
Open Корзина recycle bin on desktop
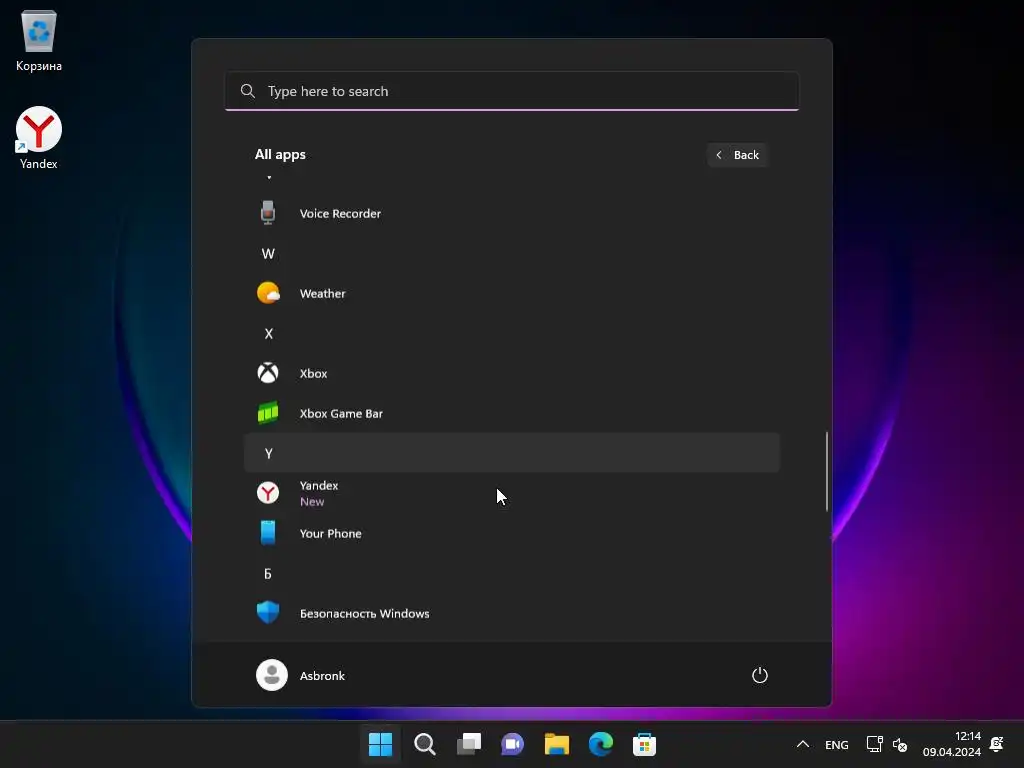(x=39, y=40)
